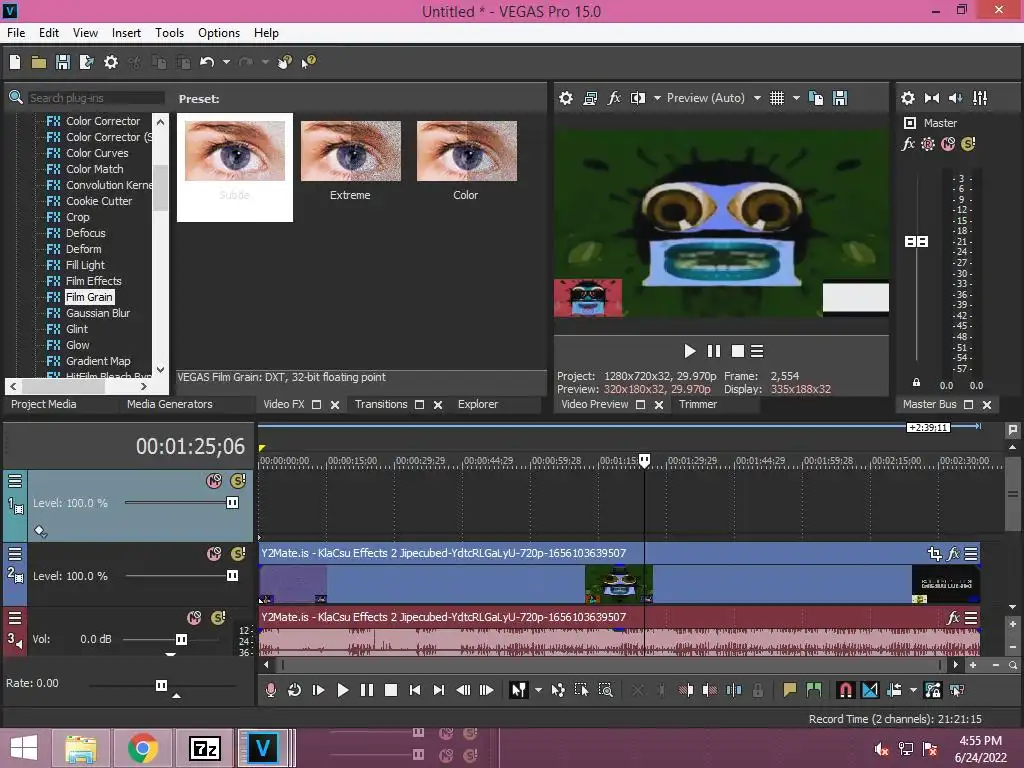Open the edit tool dropdown arrow in the timeline

point(538,690)
